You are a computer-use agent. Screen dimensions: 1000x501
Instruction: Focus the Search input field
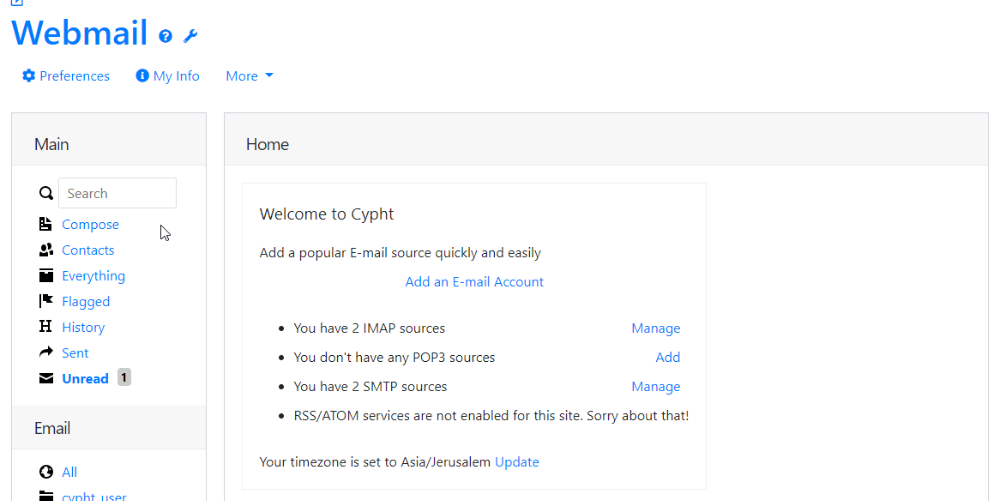pos(117,193)
